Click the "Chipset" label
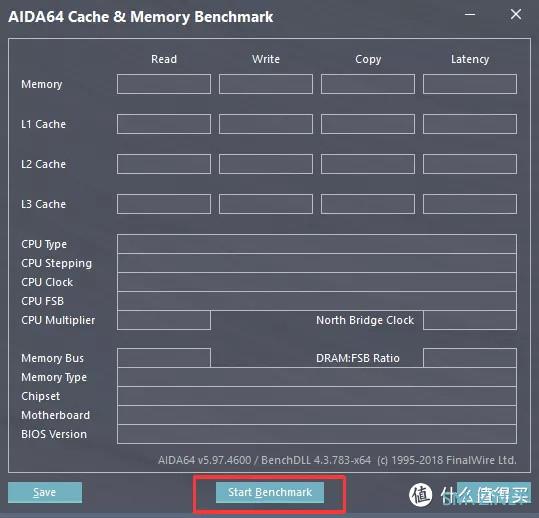Screen dimensions: 539x518 41,396
